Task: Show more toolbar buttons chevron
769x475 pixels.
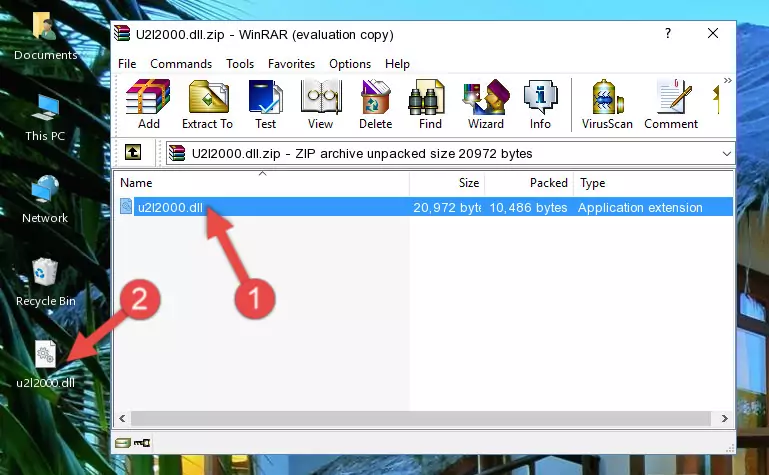Action: click(x=727, y=80)
